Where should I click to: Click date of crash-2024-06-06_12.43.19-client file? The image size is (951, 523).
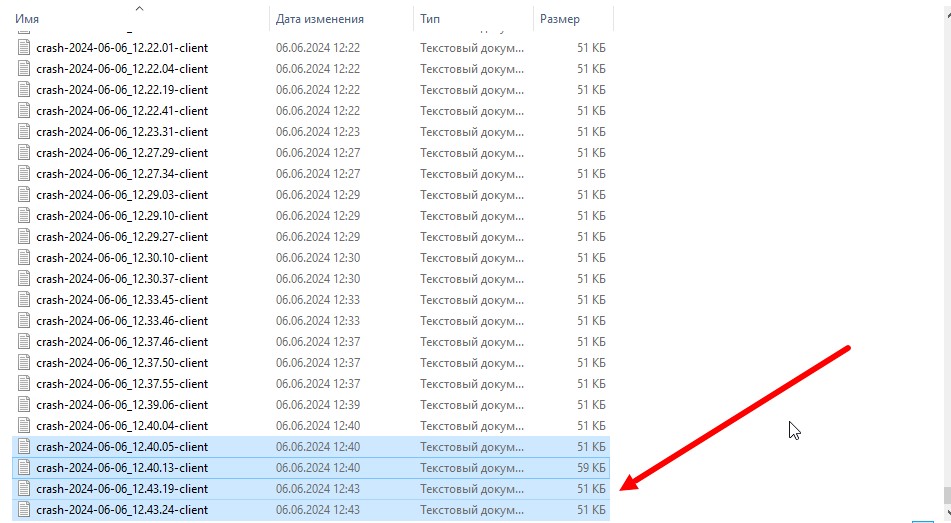tap(318, 489)
